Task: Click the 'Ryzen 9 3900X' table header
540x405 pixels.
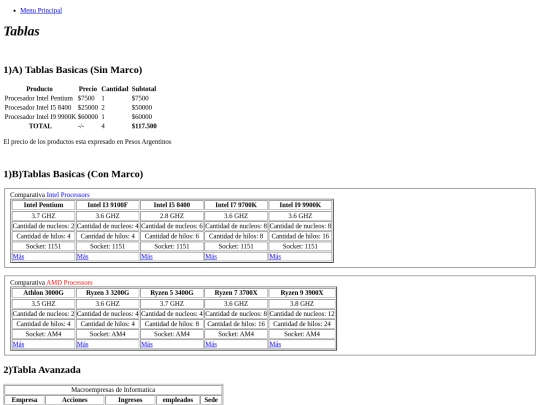Action: click(302, 293)
